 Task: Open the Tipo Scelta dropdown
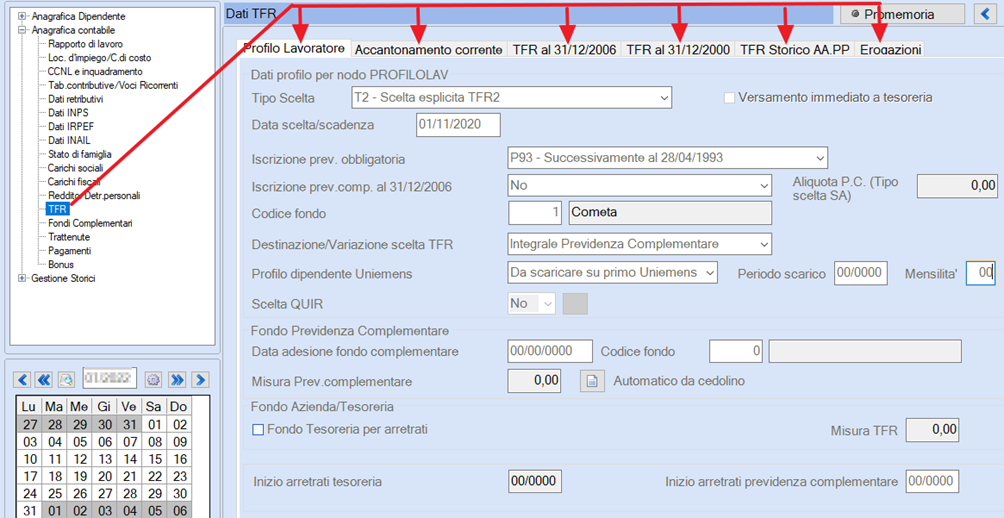pos(511,98)
